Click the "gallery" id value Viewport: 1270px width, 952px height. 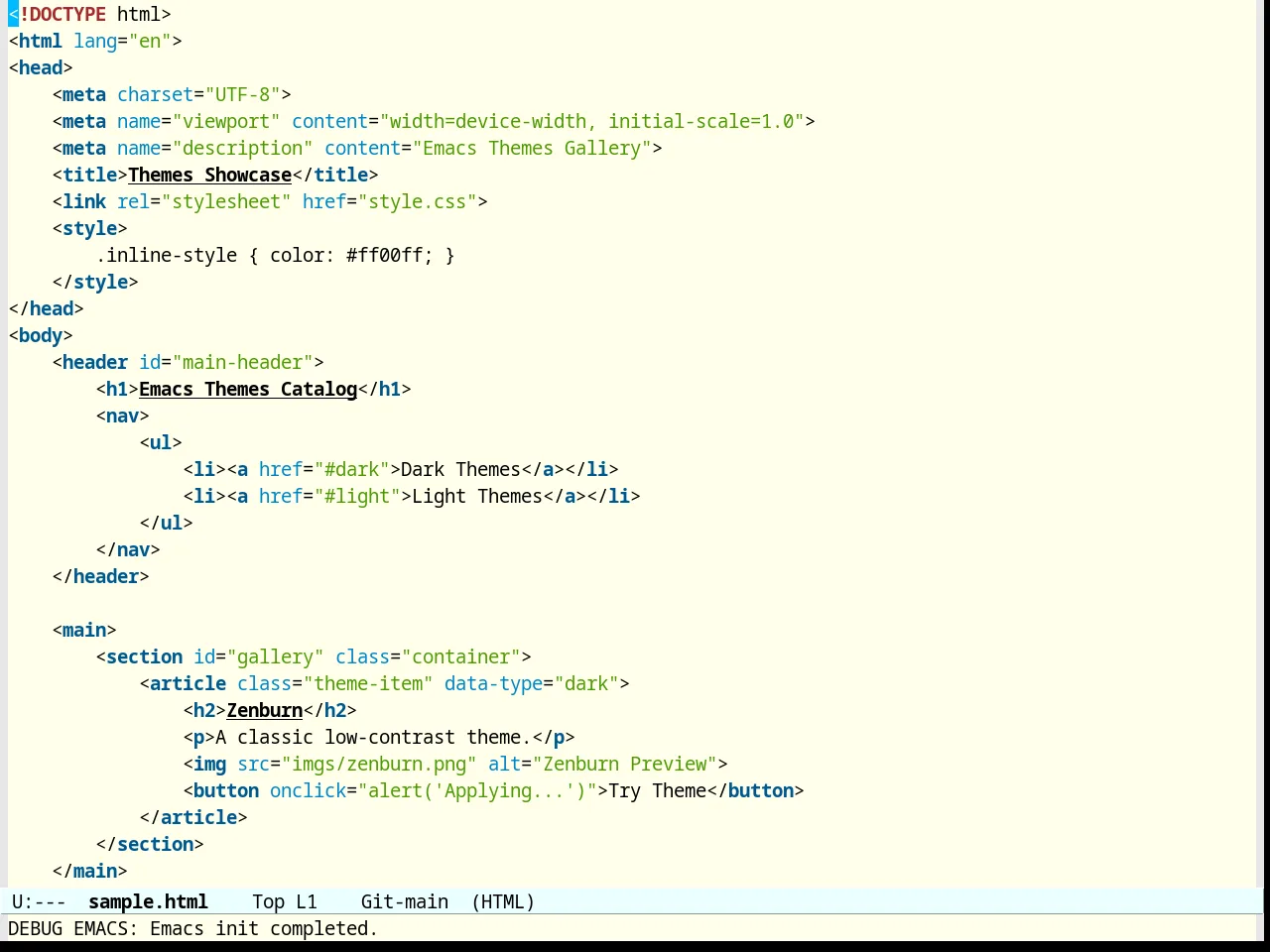click(275, 656)
